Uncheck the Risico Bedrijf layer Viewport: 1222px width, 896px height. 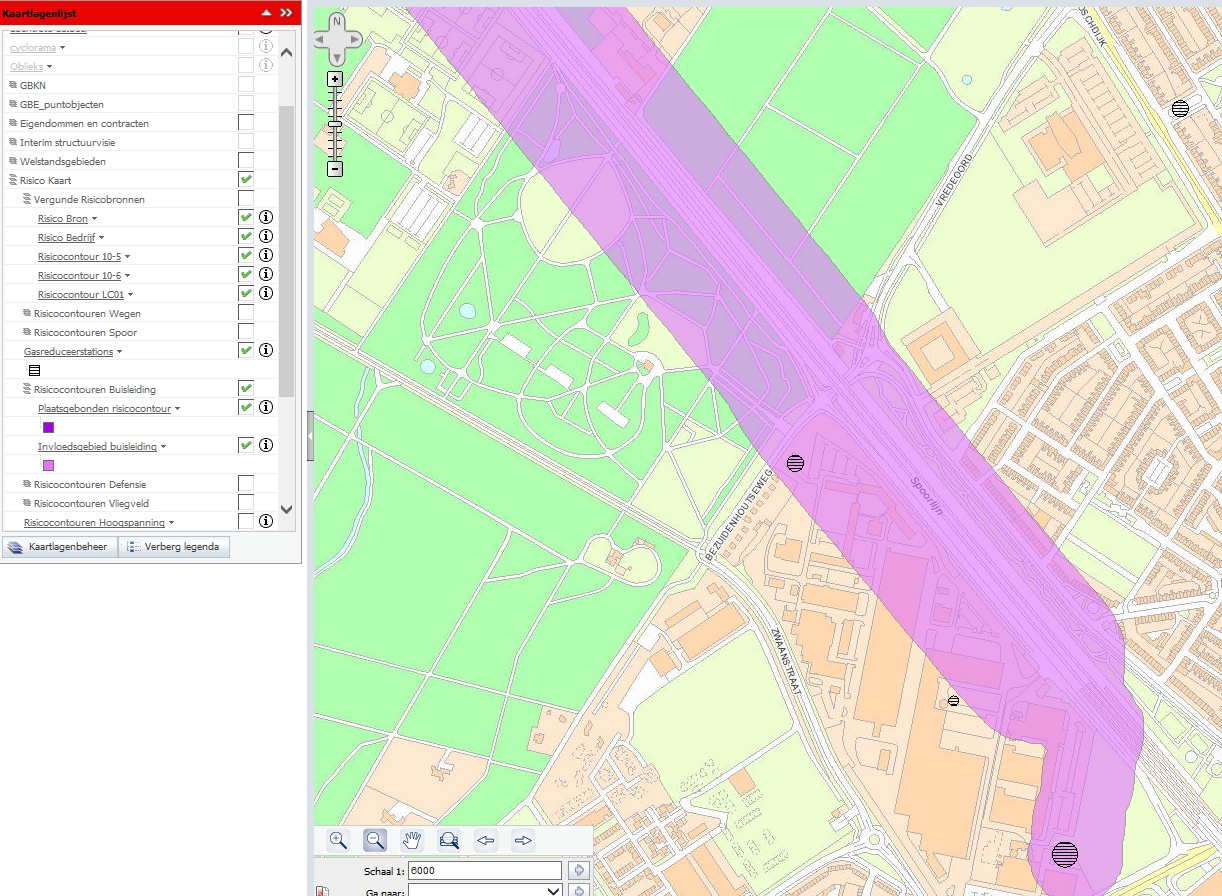tap(246, 236)
